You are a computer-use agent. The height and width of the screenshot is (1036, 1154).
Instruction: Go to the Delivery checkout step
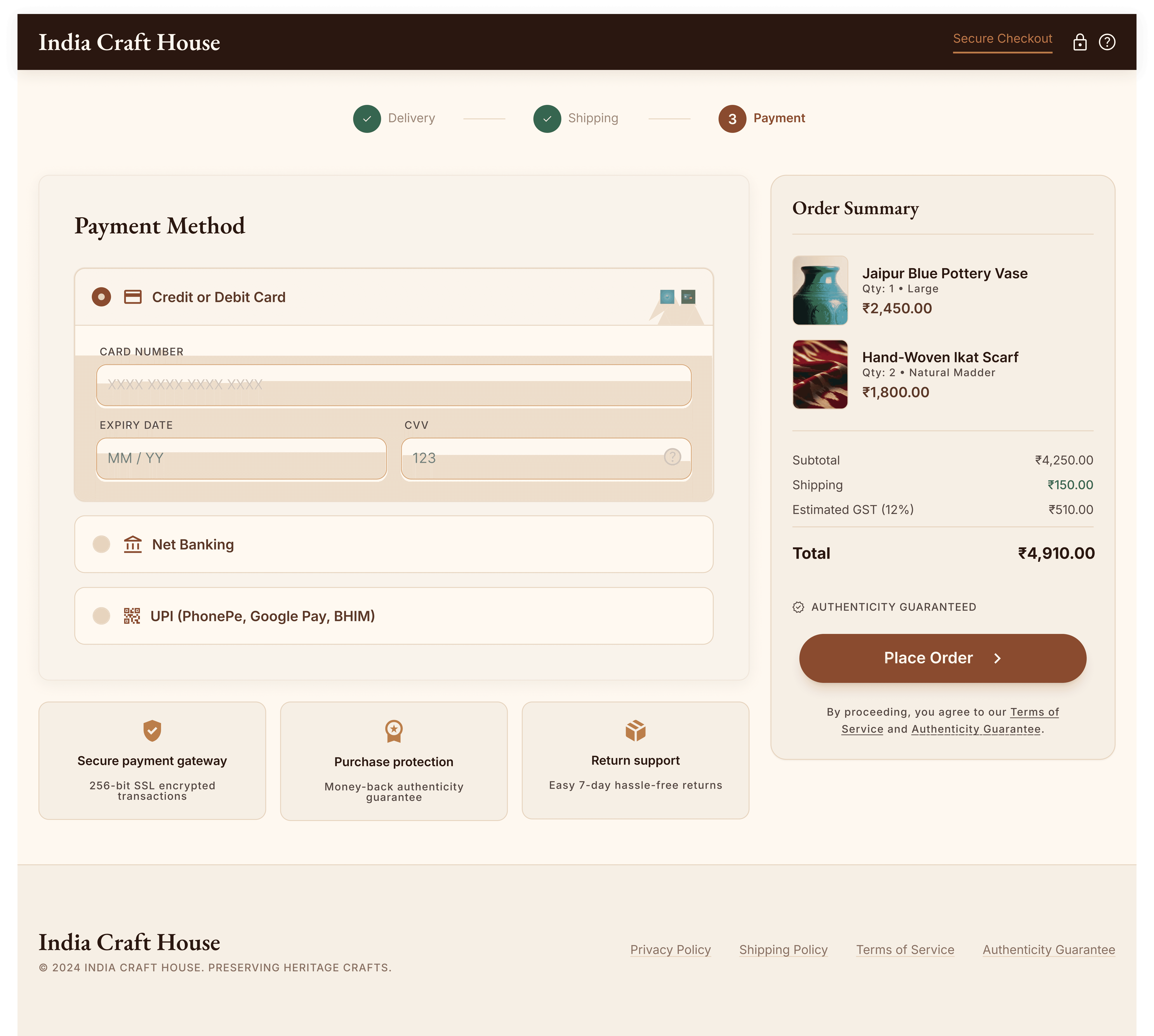(x=412, y=118)
